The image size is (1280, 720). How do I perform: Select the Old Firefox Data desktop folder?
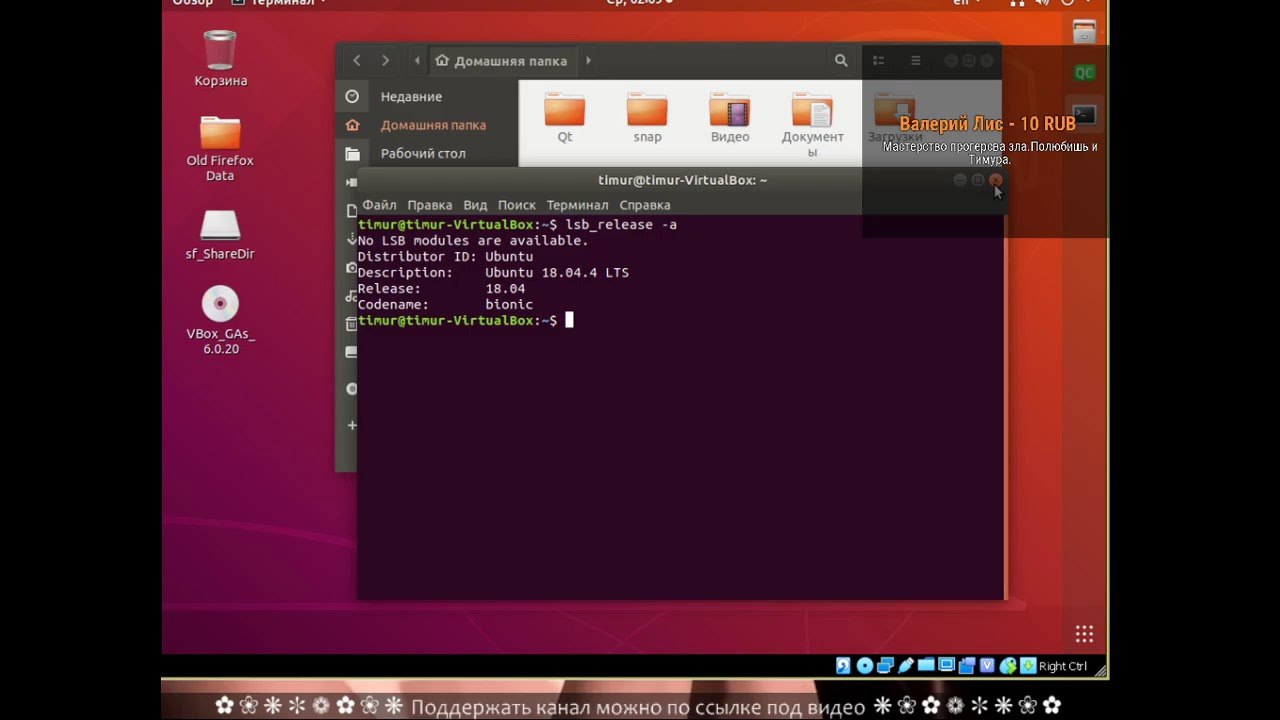pos(220,148)
